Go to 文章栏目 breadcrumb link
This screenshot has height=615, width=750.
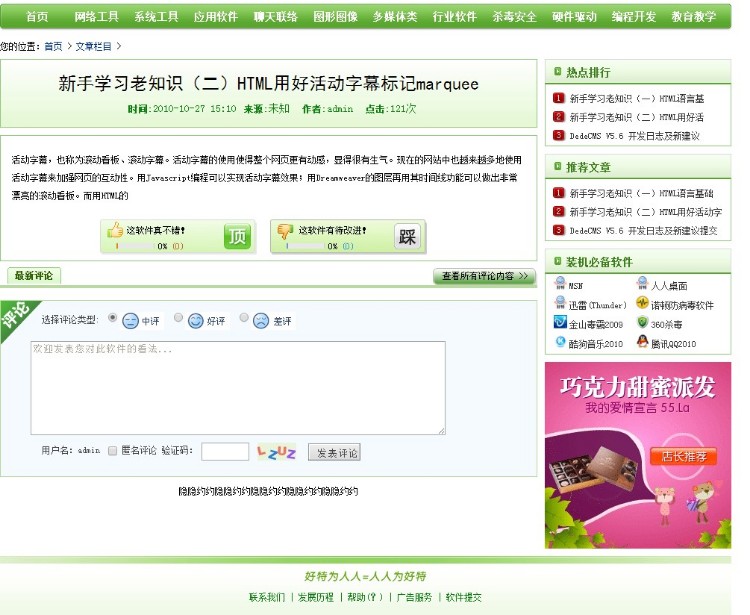point(93,46)
